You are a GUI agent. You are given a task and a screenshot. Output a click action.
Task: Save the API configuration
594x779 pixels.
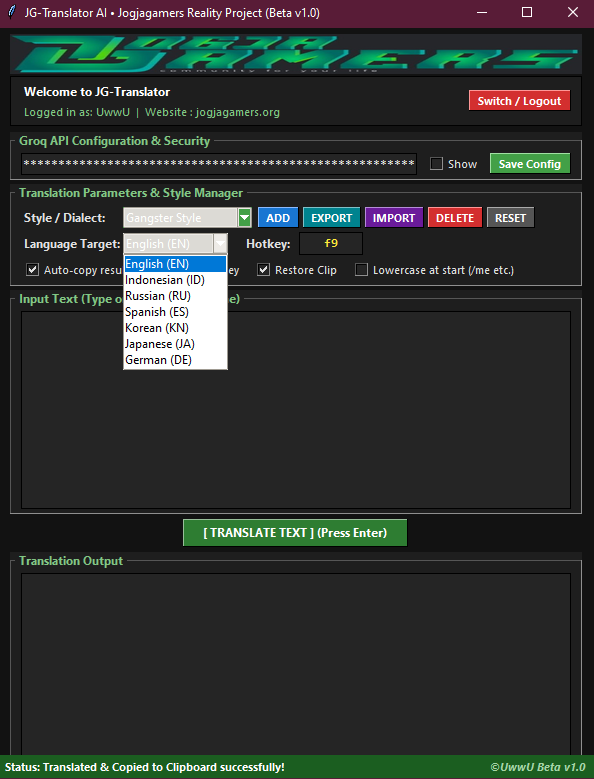click(529, 164)
